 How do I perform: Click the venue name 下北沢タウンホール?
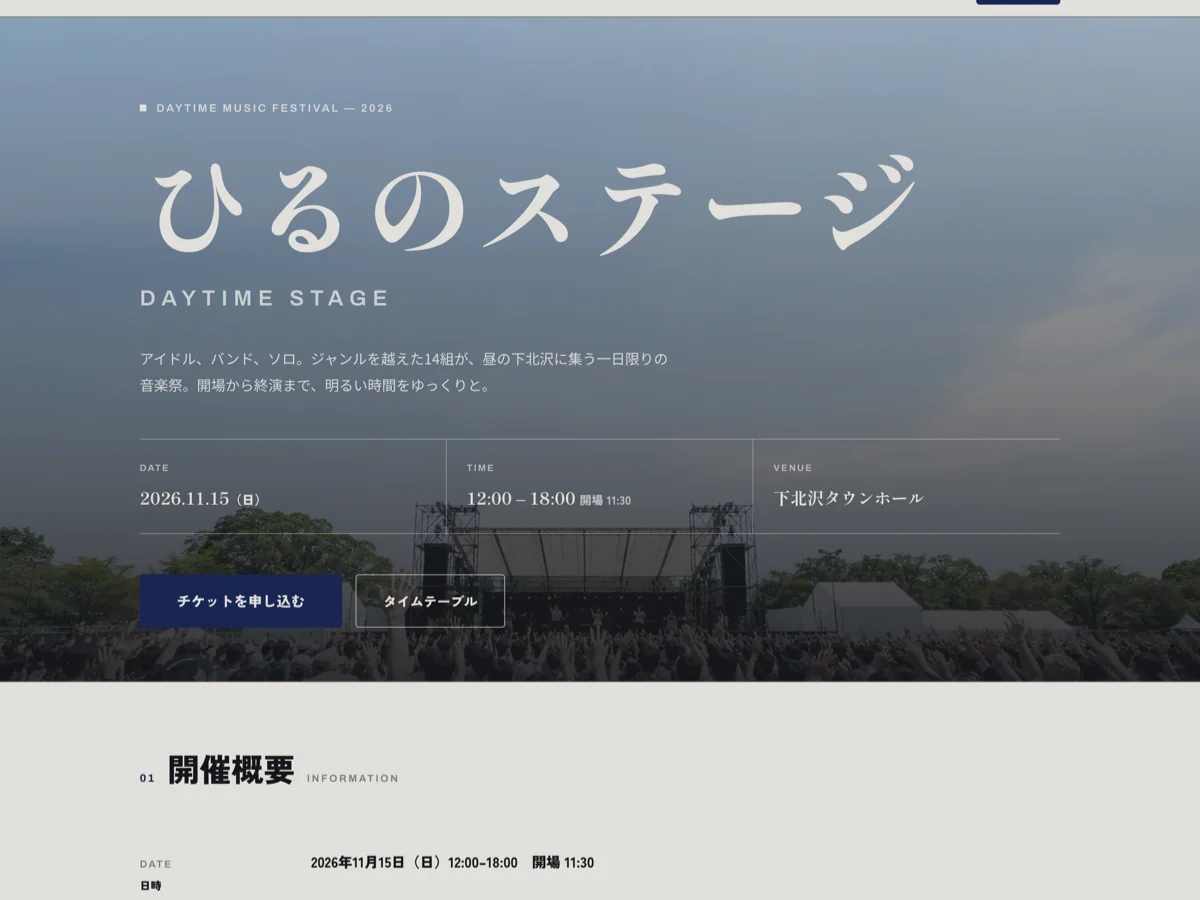click(x=848, y=498)
